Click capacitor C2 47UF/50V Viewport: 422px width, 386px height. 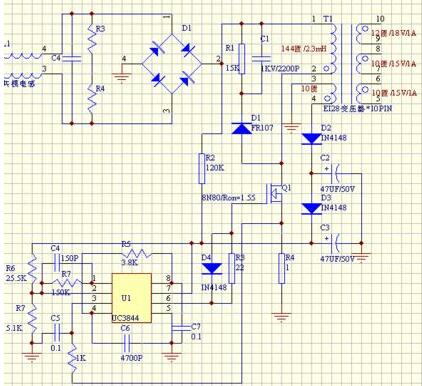click(336, 173)
